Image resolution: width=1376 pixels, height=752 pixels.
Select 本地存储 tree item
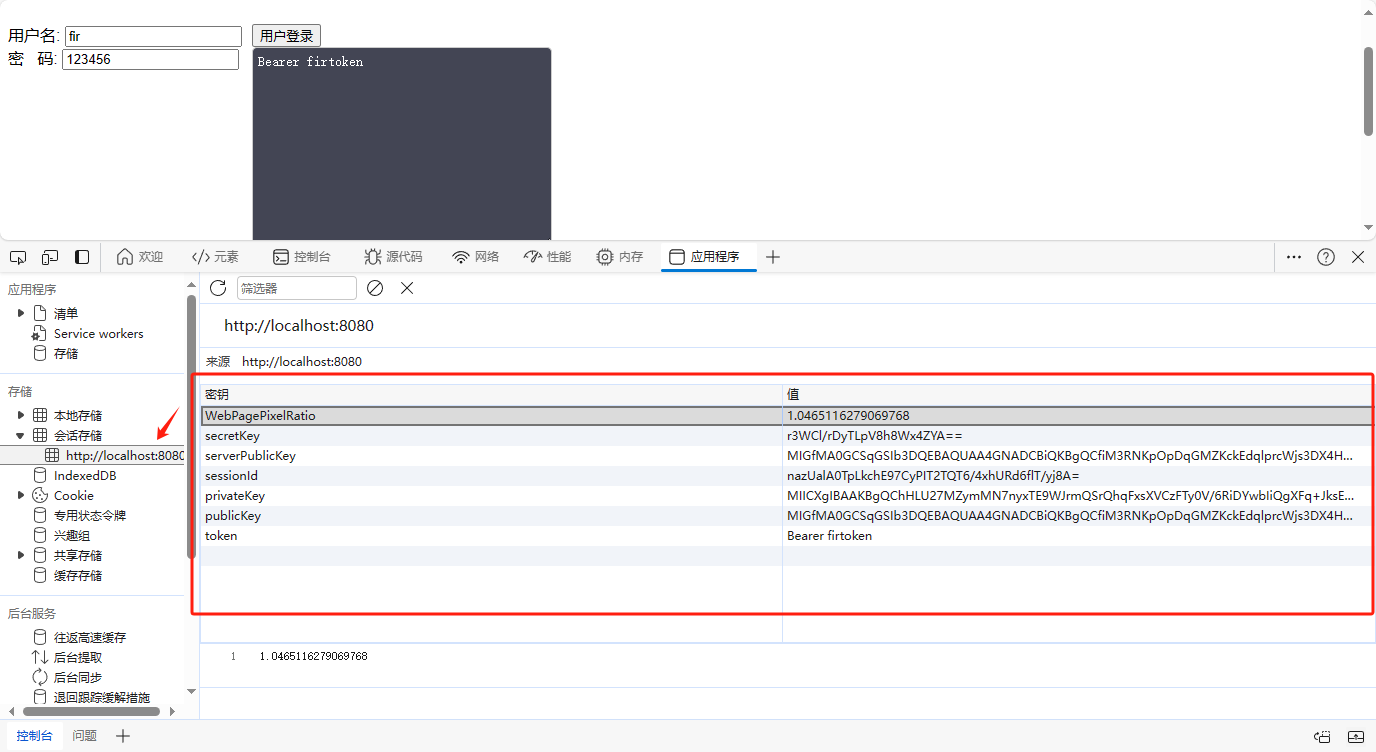[x=78, y=415]
